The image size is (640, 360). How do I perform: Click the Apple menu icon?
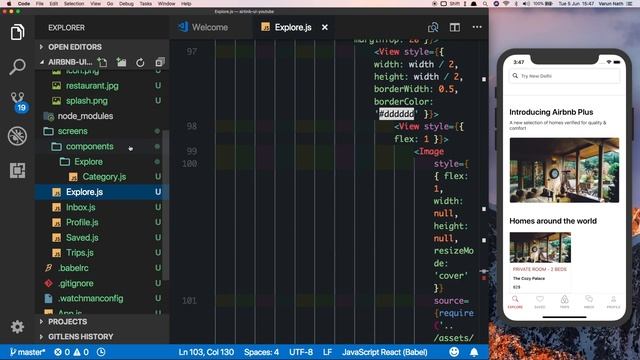click(9, 4)
